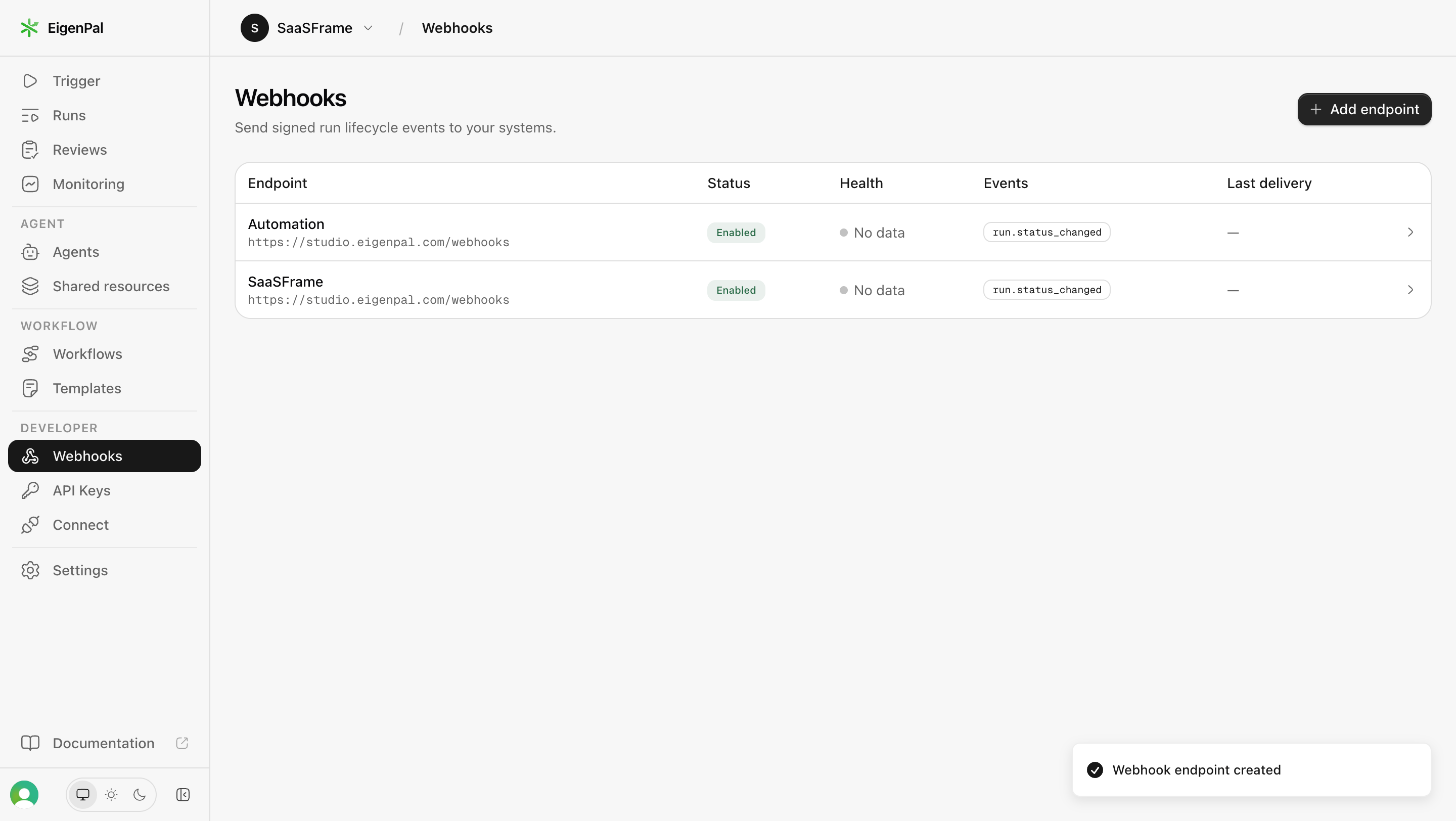Click the API Keys key icon

[30, 490]
